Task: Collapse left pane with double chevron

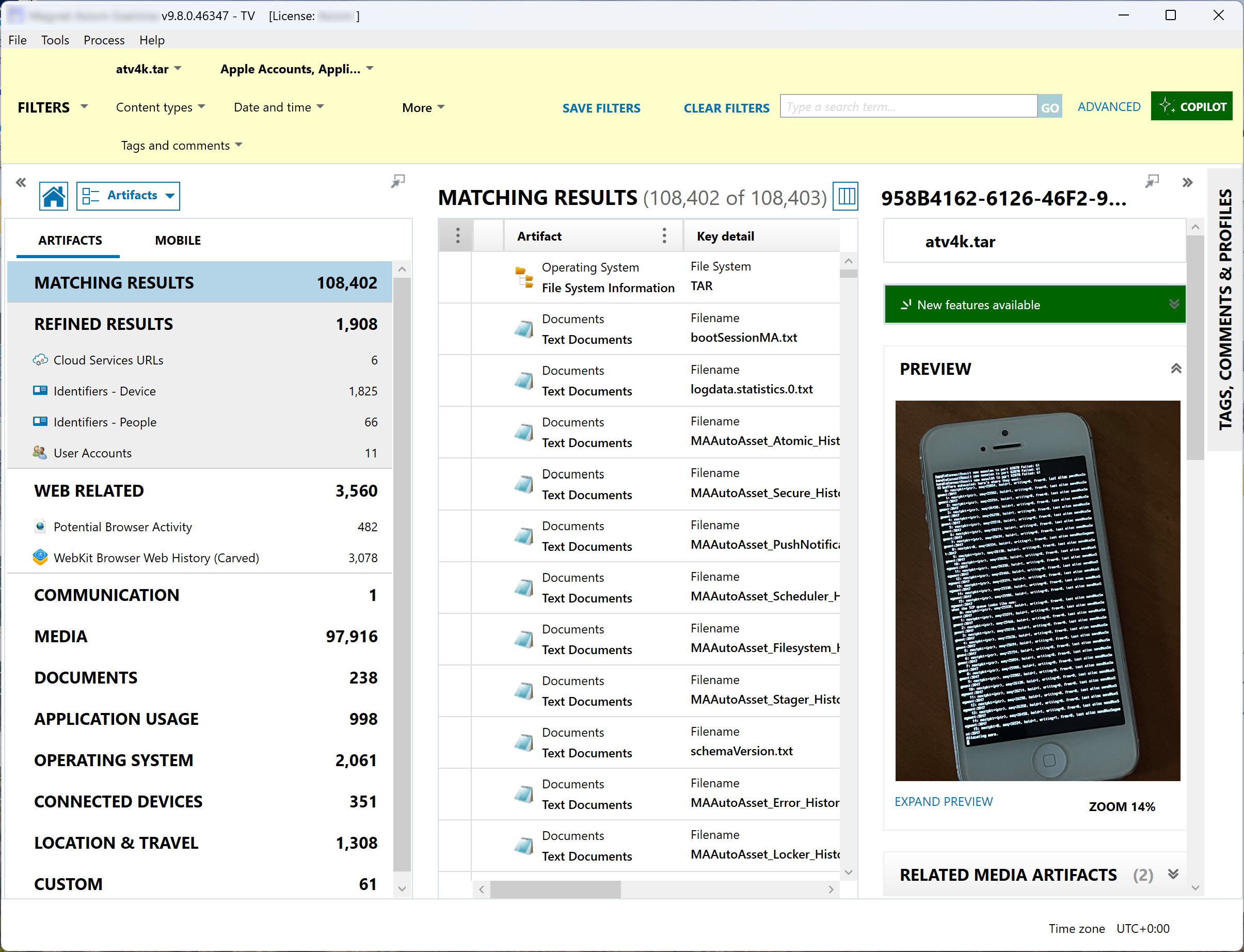Action: pyautogui.click(x=21, y=182)
